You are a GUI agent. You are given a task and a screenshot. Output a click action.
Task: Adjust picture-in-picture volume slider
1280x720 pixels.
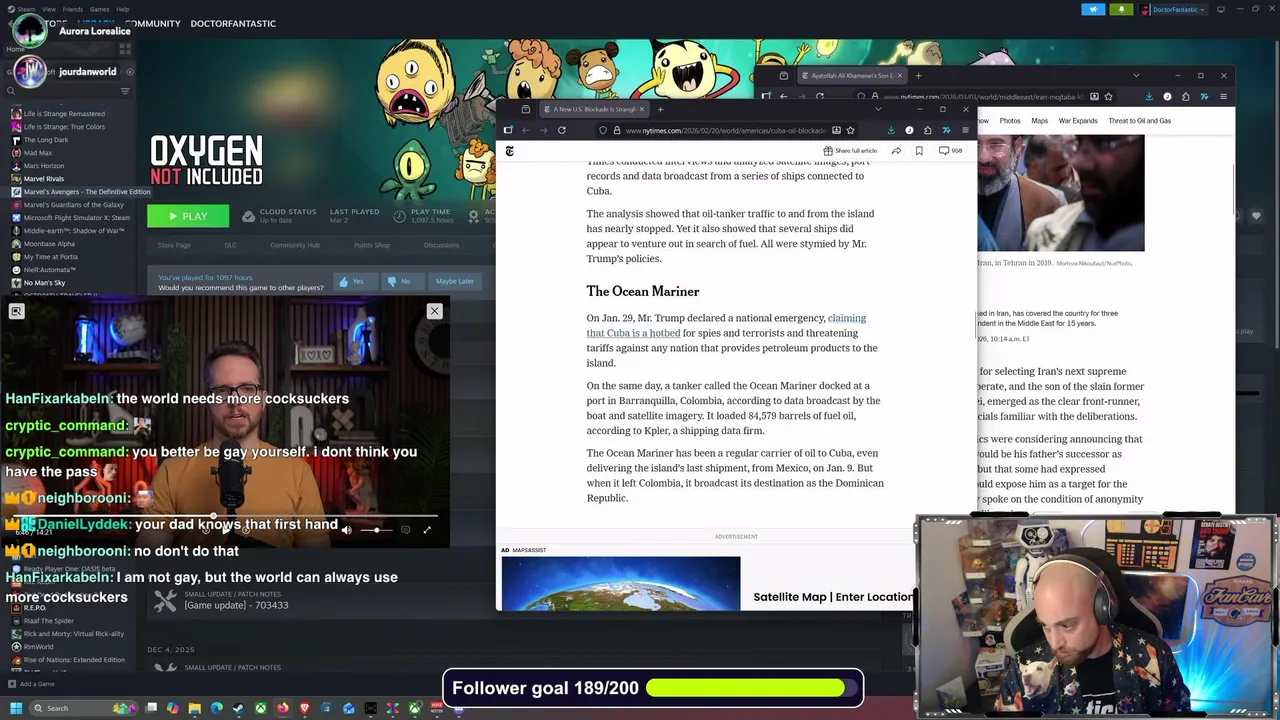(x=377, y=530)
